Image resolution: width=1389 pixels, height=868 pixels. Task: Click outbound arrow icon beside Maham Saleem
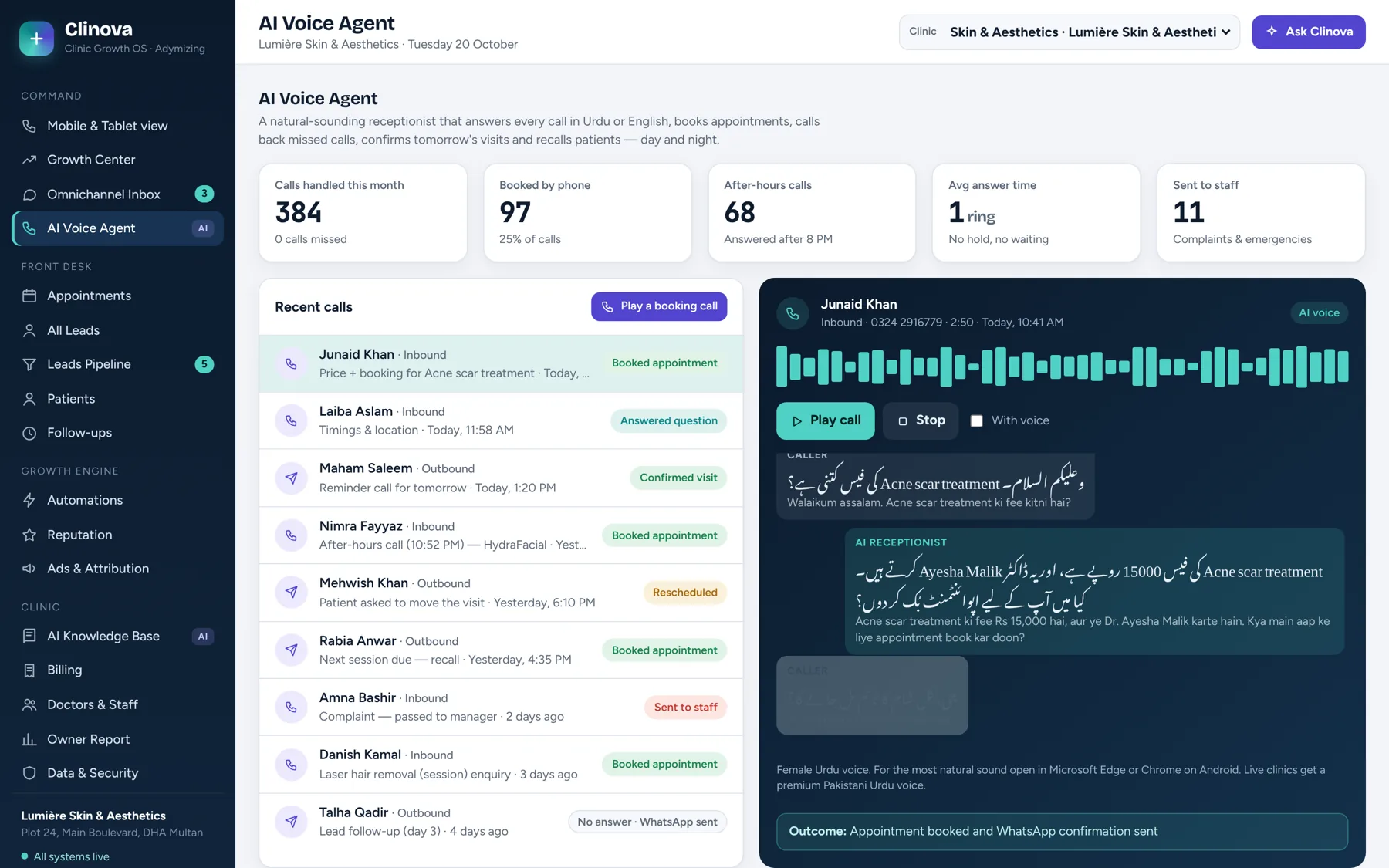[x=291, y=478]
